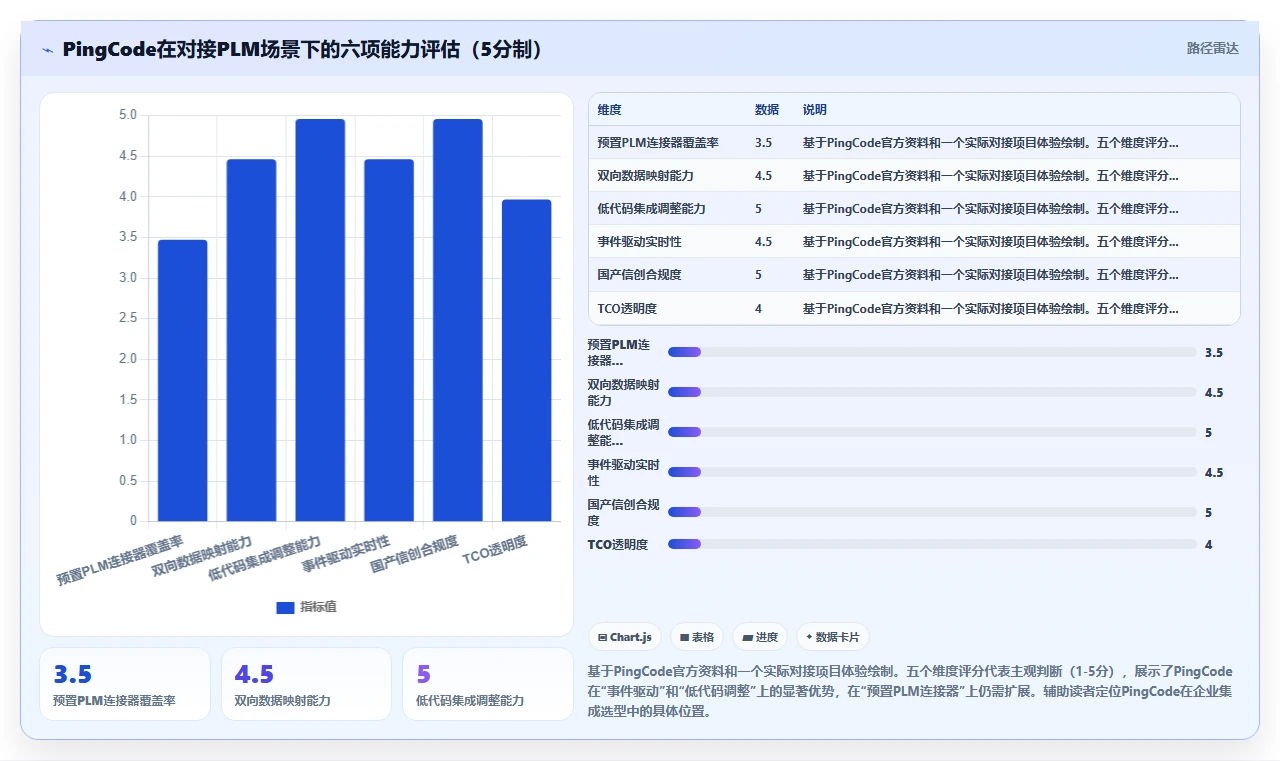The width and height of the screenshot is (1280, 761).
Task: Select table row TCO透明度
Action: point(914,308)
